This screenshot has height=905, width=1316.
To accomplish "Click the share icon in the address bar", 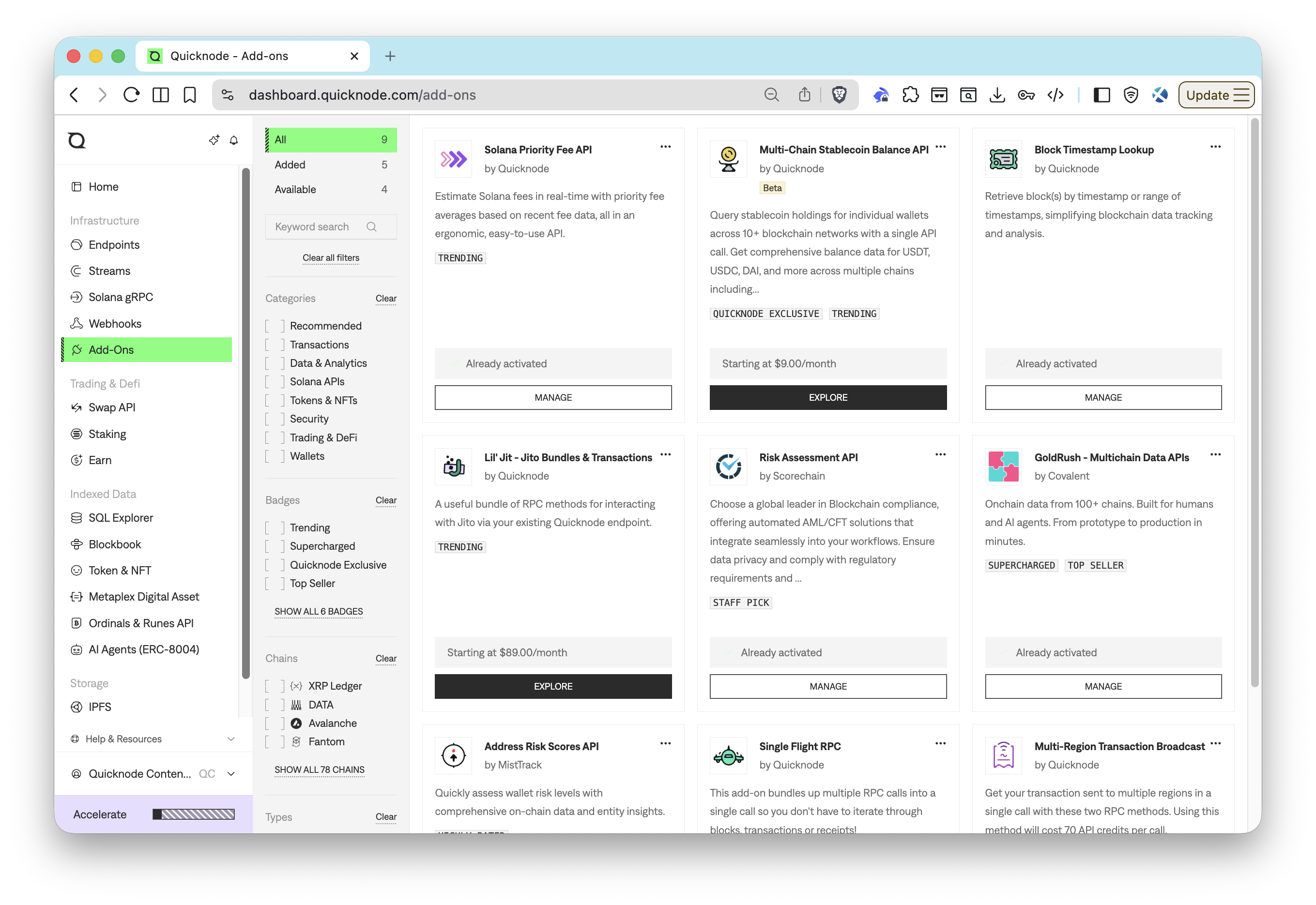I will coord(804,95).
